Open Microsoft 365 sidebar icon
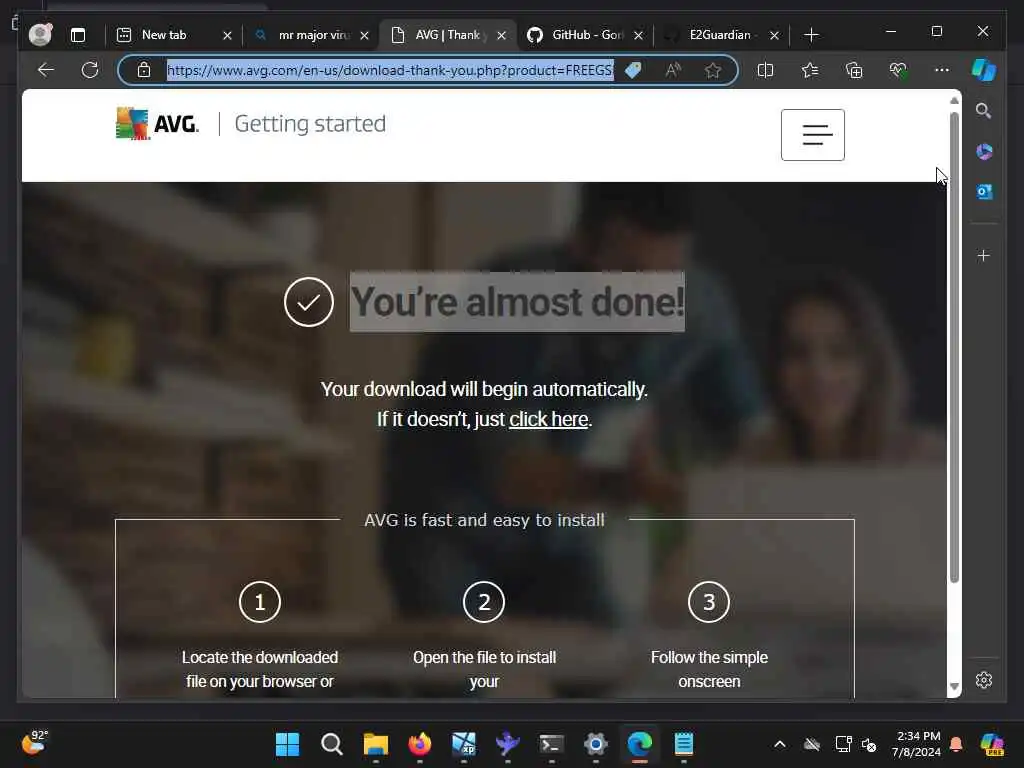Viewport: 1024px width, 768px height. point(984,152)
